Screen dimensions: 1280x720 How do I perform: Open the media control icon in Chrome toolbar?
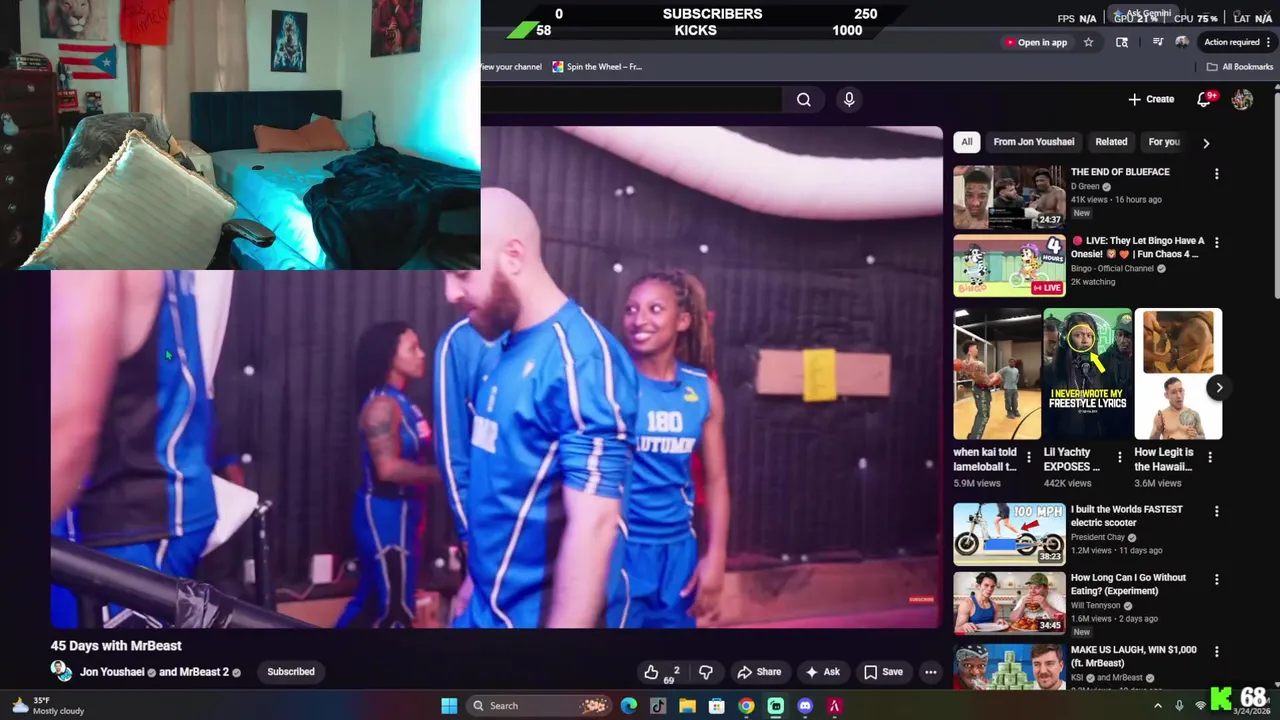coord(1158,42)
